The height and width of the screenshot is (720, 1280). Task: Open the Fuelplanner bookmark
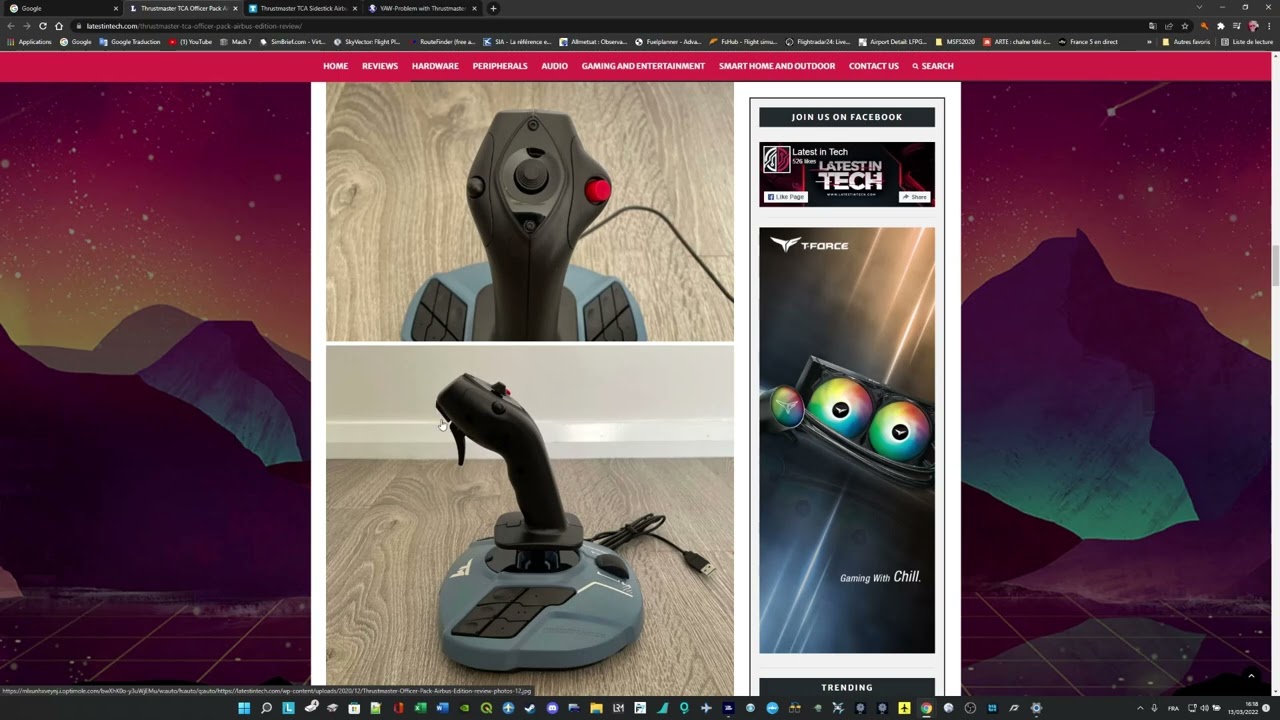pyautogui.click(x=668, y=42)
